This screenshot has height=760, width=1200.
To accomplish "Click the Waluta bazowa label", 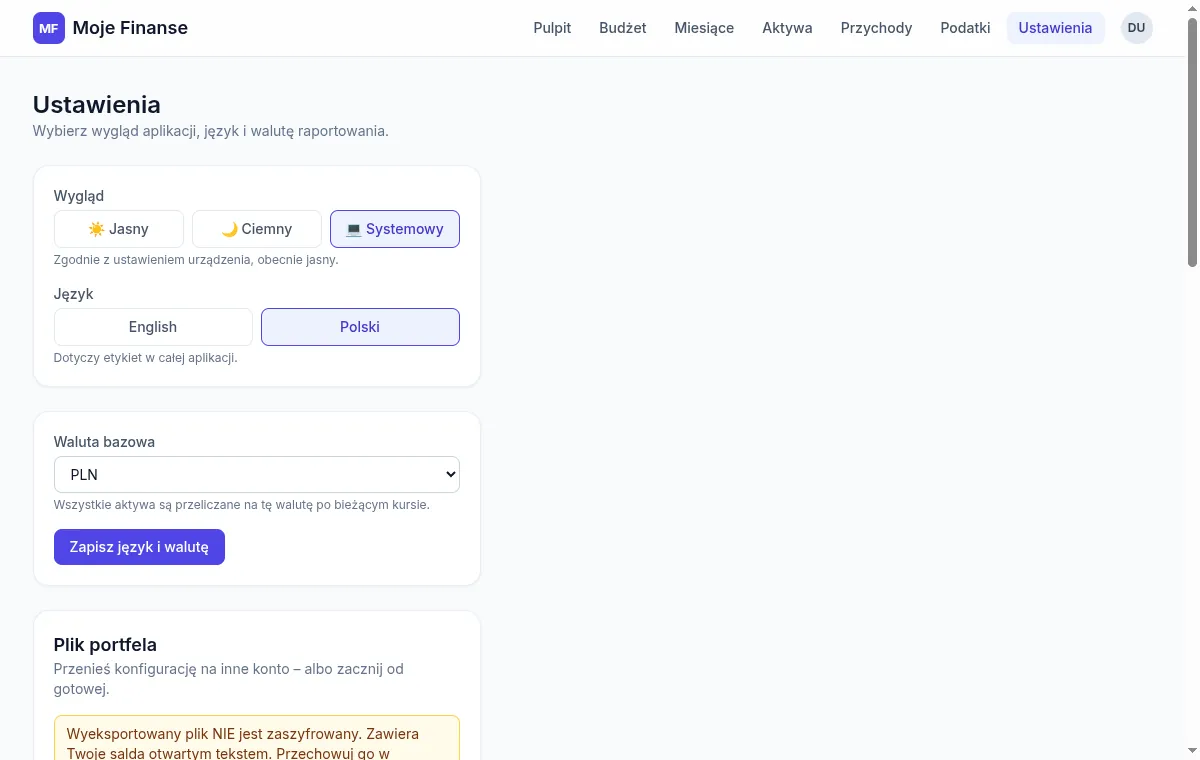I will [104, 441].
